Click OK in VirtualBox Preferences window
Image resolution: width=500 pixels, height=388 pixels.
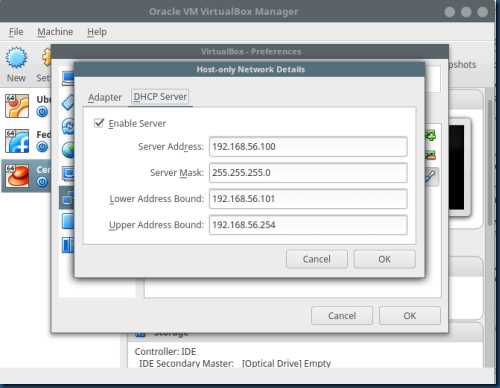[x=410, y=315]
